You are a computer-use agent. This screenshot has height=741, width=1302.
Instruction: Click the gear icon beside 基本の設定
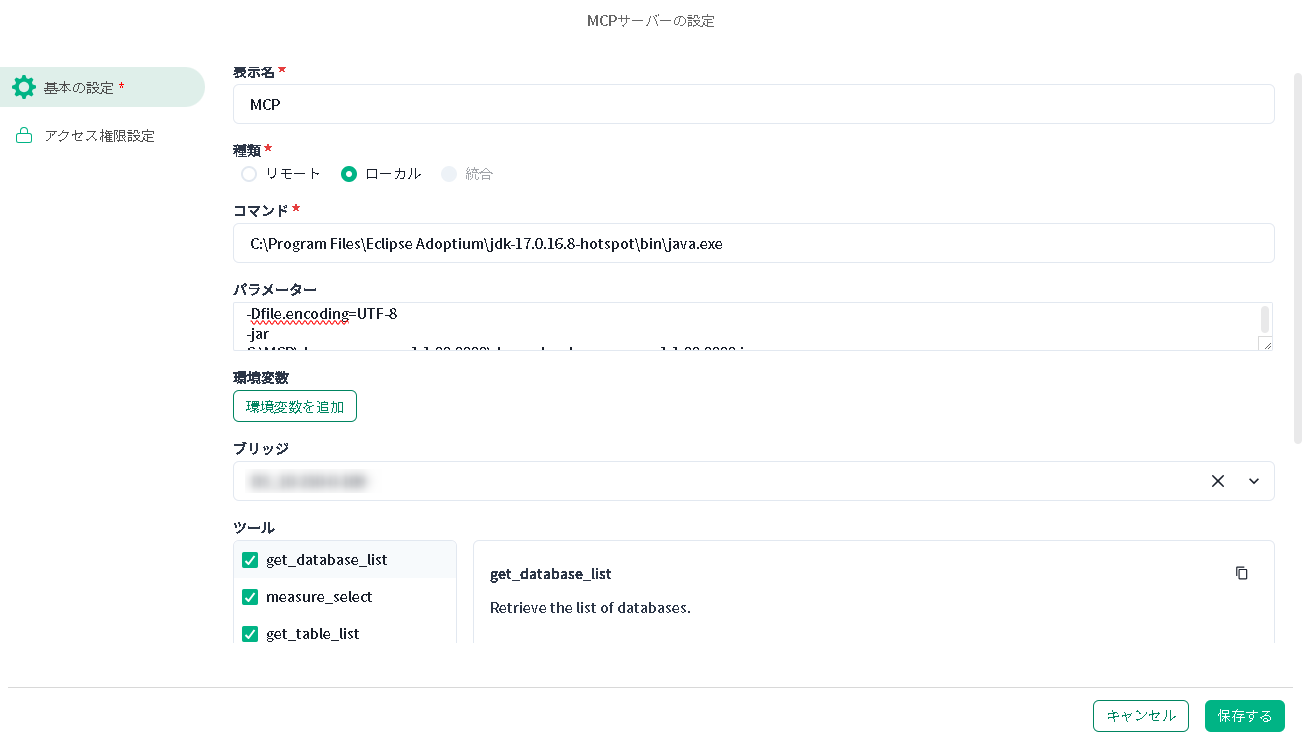point(24,87)
